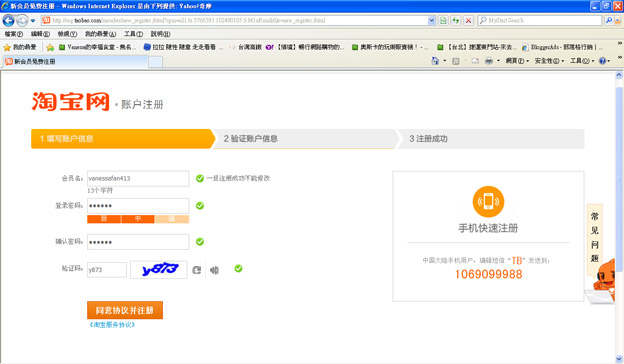Open the 工具(T) menu in menu bar

(133, 34)
